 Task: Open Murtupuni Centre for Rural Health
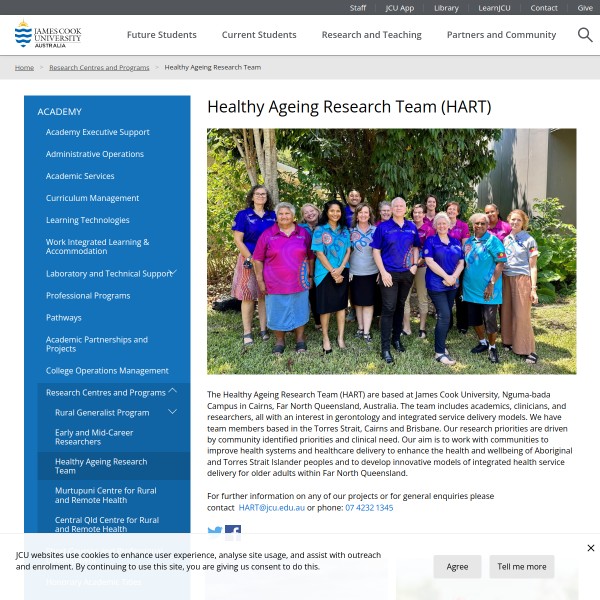tap(105, 495)
